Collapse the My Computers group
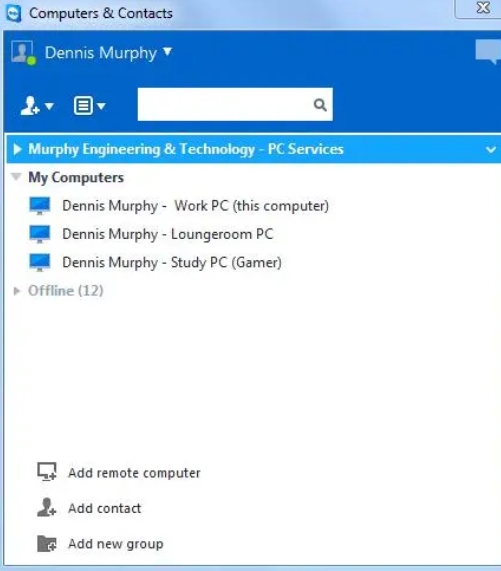The width and height of the screenshot is (501, 571). [x=16, y=177]
